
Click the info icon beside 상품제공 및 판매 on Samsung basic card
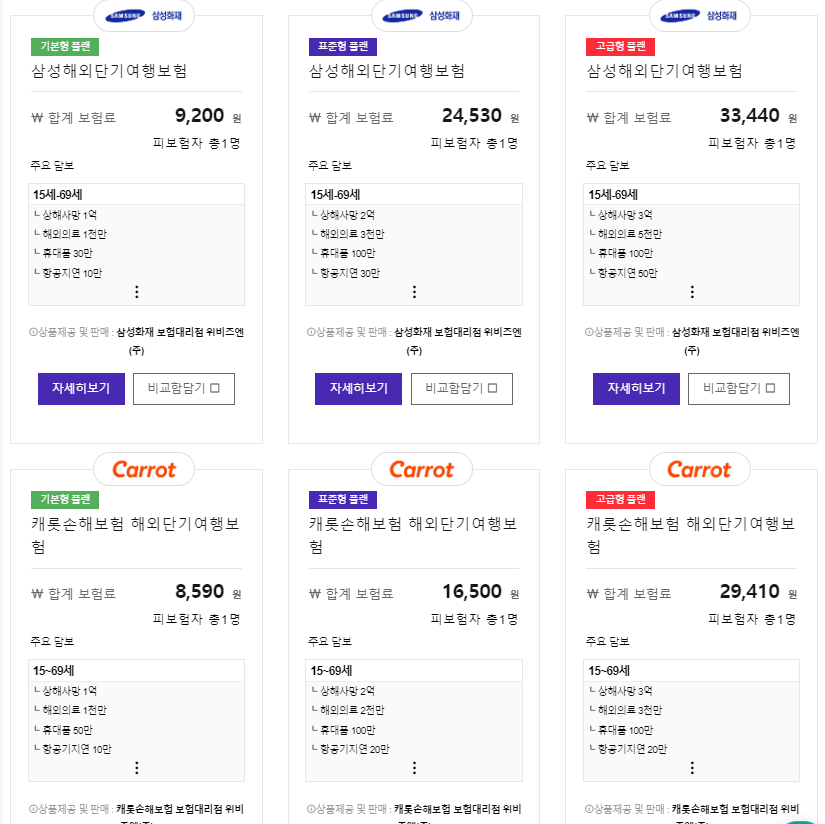coord(33,332)
